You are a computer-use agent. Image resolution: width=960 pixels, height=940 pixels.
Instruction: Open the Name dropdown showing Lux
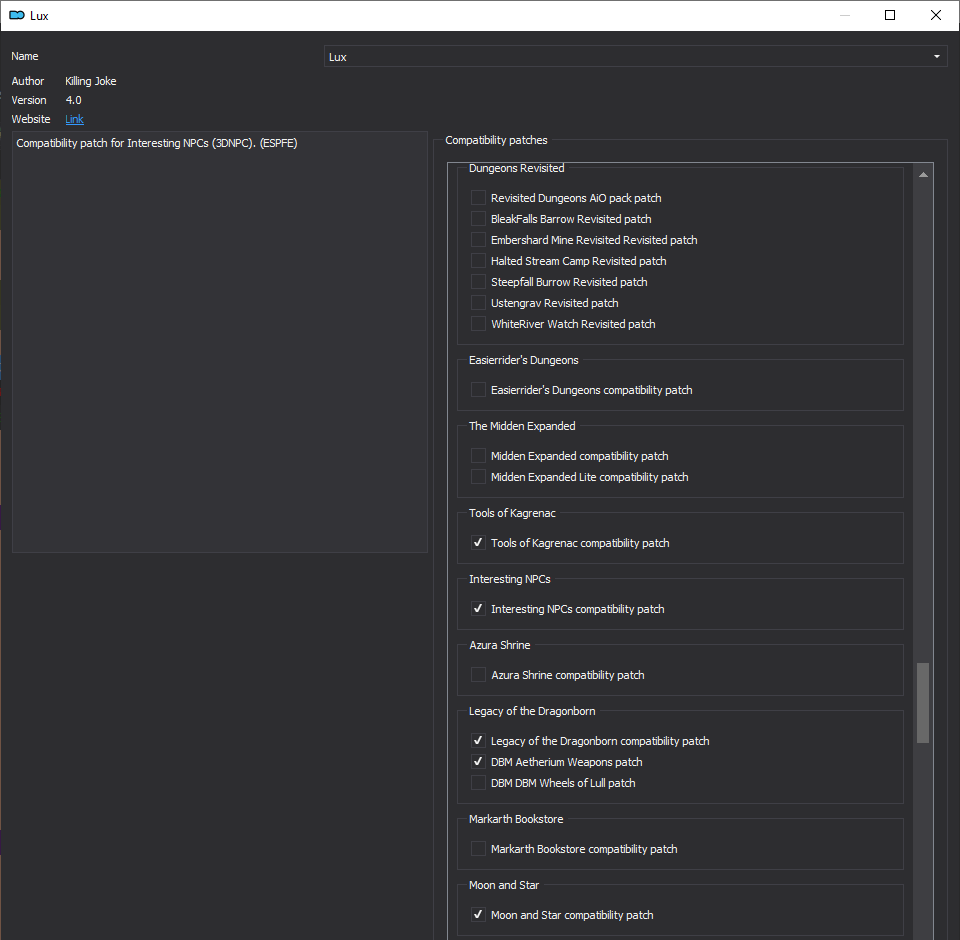(x=635, y=57)
